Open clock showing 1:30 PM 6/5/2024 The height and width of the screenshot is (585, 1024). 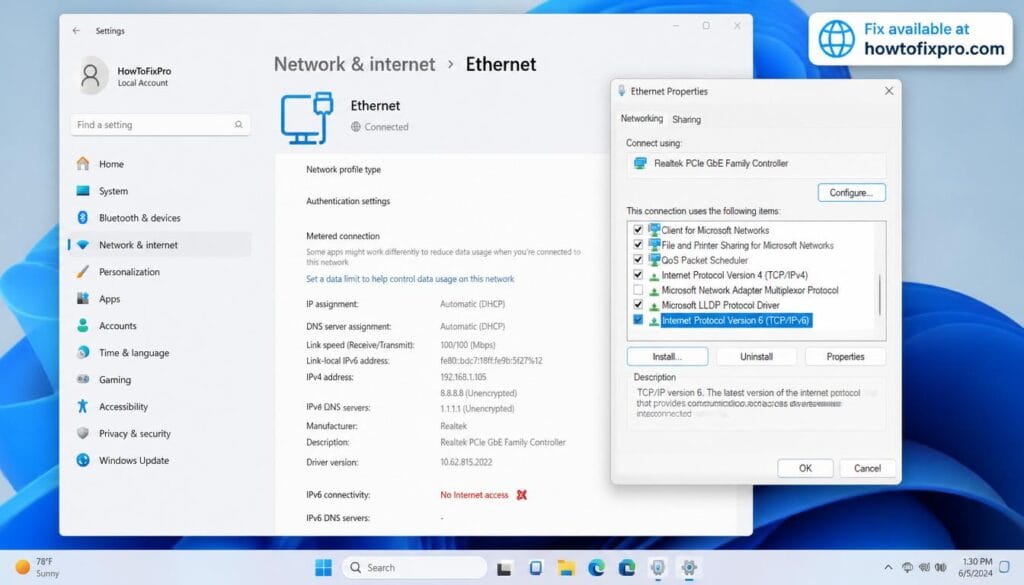tap(976, 567)
